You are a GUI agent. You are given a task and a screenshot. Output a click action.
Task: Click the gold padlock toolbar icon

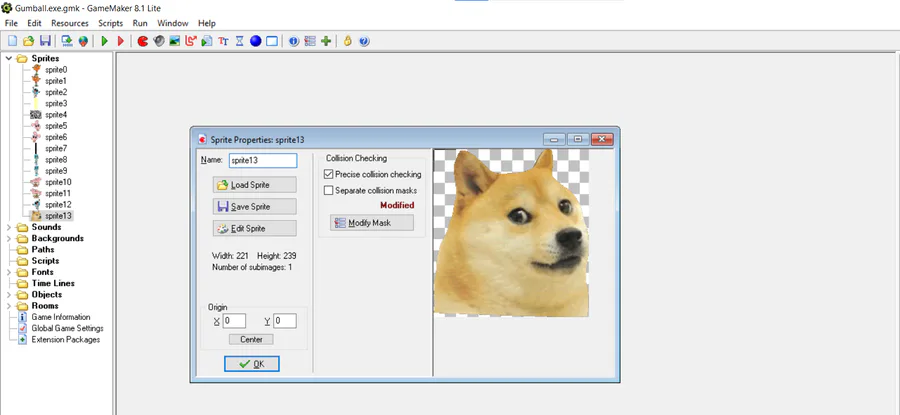(347, 41)
